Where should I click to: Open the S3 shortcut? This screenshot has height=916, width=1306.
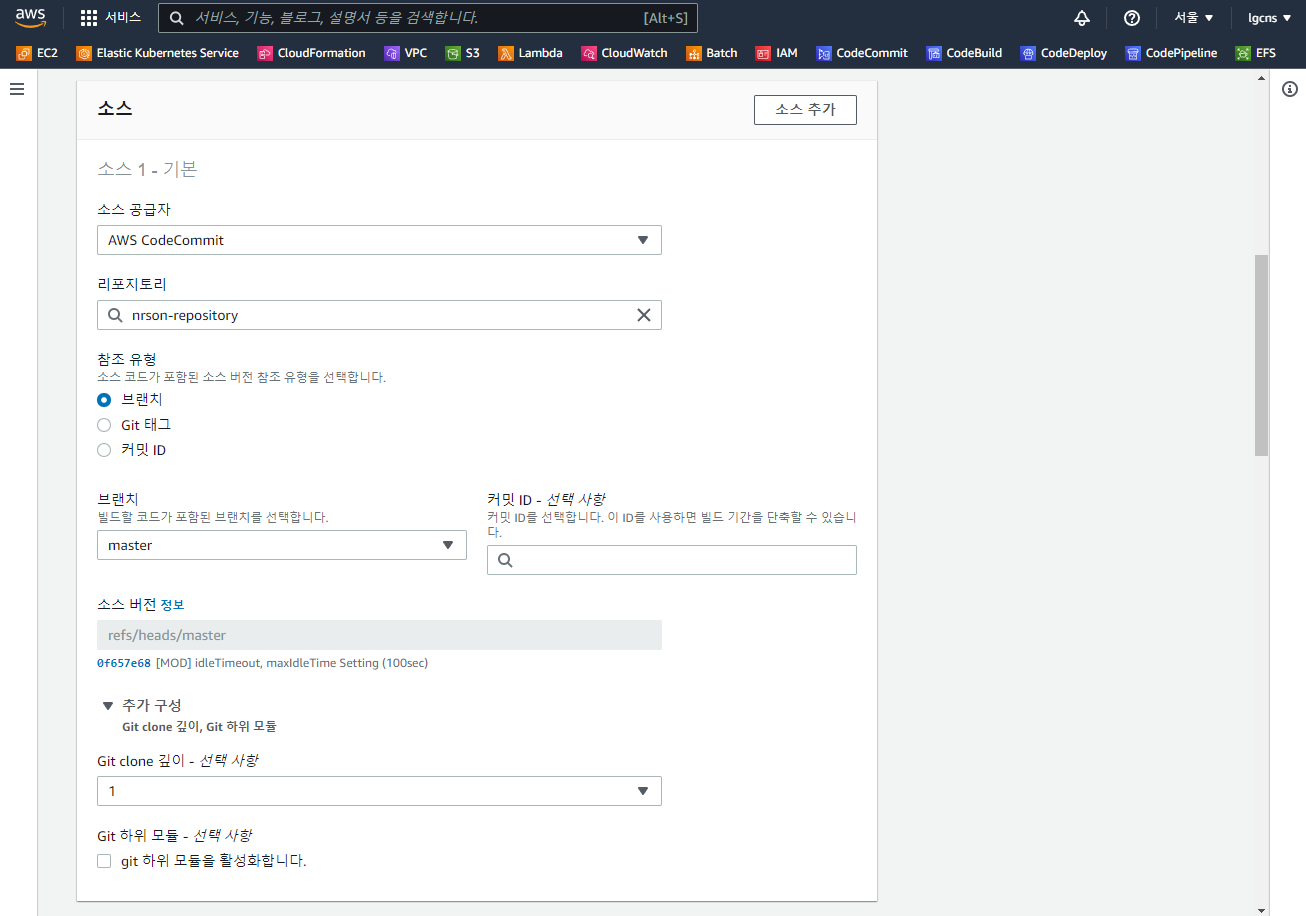click(463, 53)
